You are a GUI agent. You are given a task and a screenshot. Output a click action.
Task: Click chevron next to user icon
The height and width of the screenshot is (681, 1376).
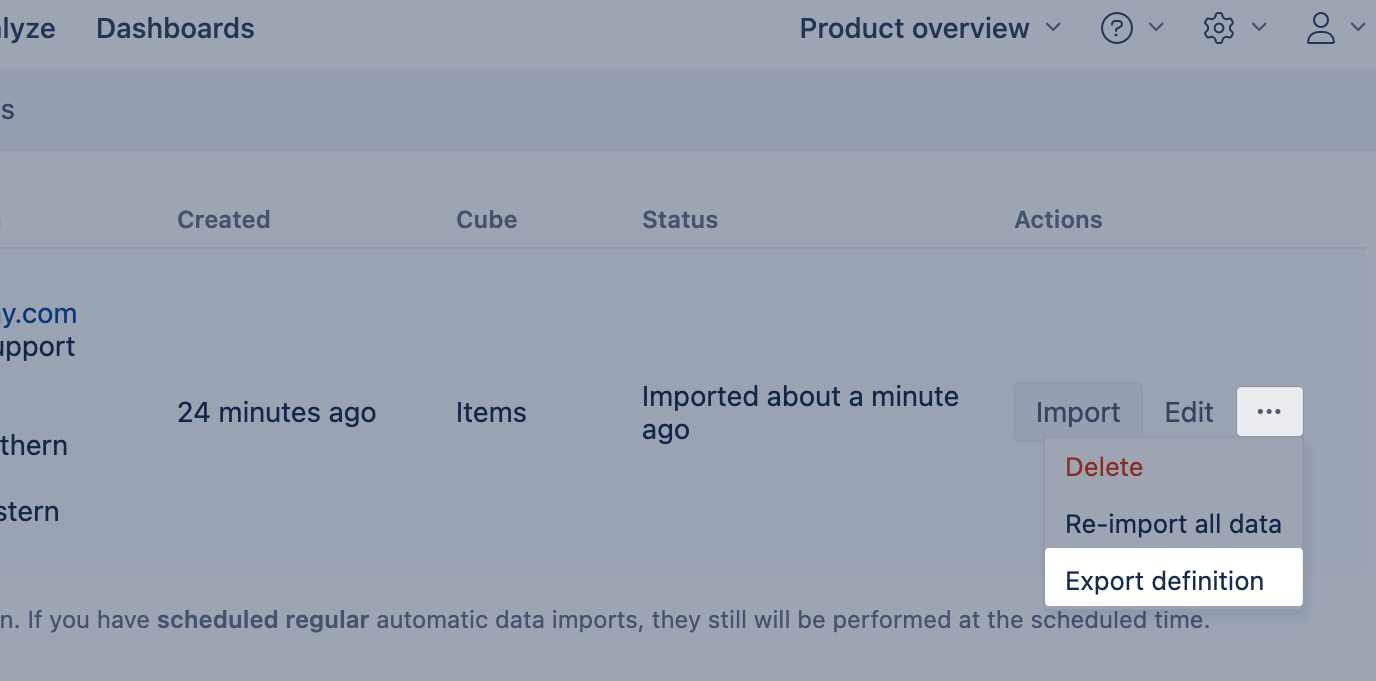[x=1358, y=28]
